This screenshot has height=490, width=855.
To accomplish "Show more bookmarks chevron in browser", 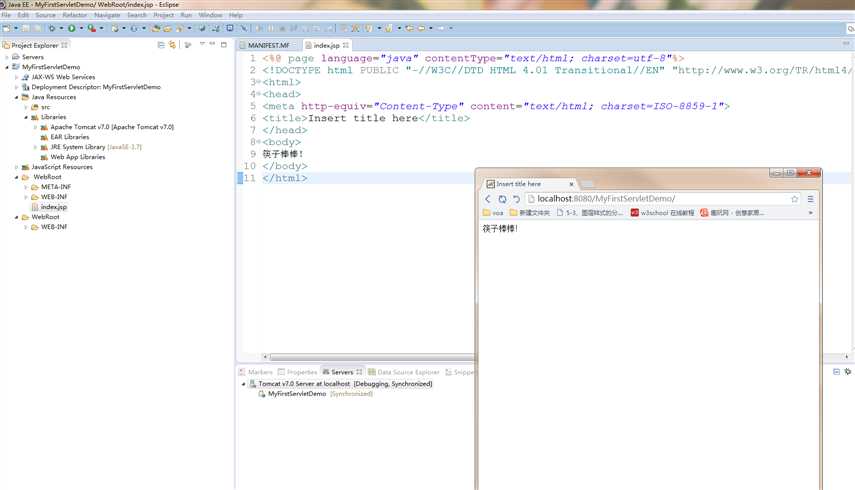I will click(x=811, y=213).
